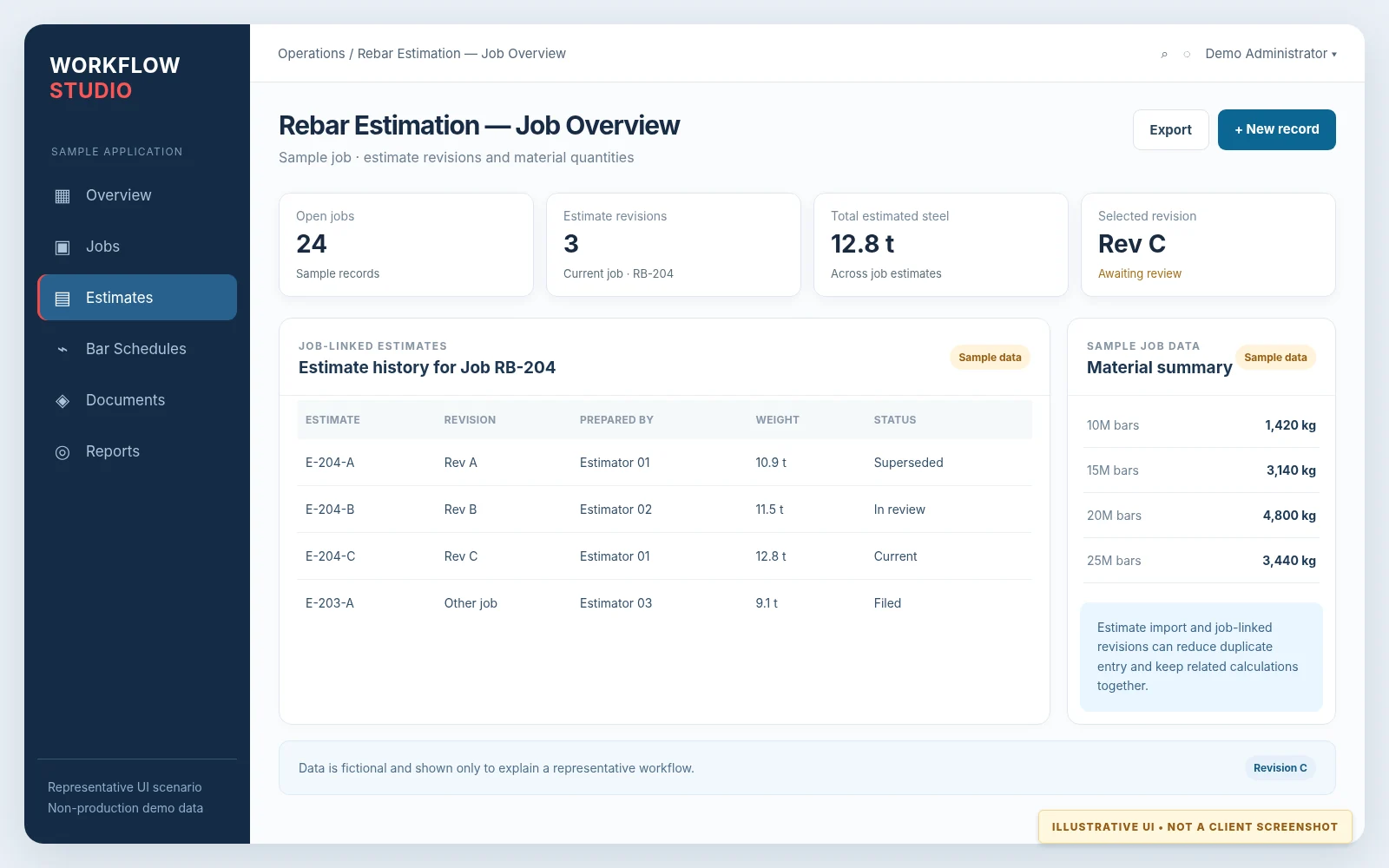The image size is (1389, 868).
Task: Click the Bar Schedules icon in sidebar
Action: pos(63,350)
